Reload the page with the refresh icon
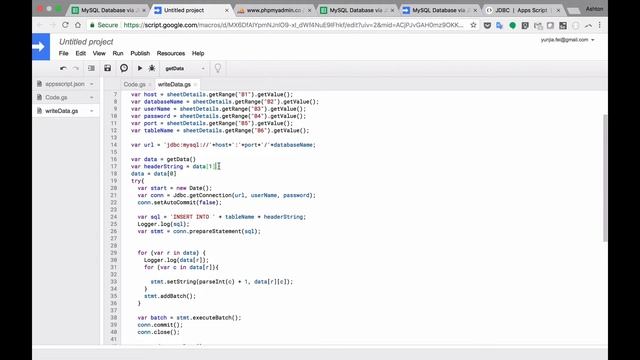This screenshot has height=360, width=640. (65, 25)
